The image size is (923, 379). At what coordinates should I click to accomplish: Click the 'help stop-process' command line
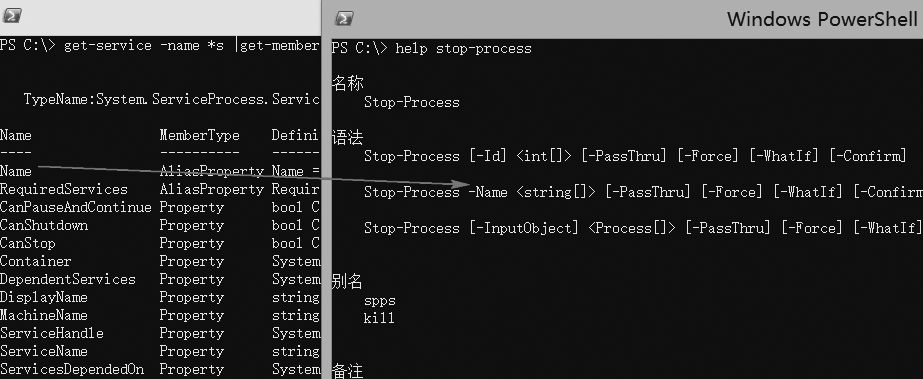click(x=431, y=48)
